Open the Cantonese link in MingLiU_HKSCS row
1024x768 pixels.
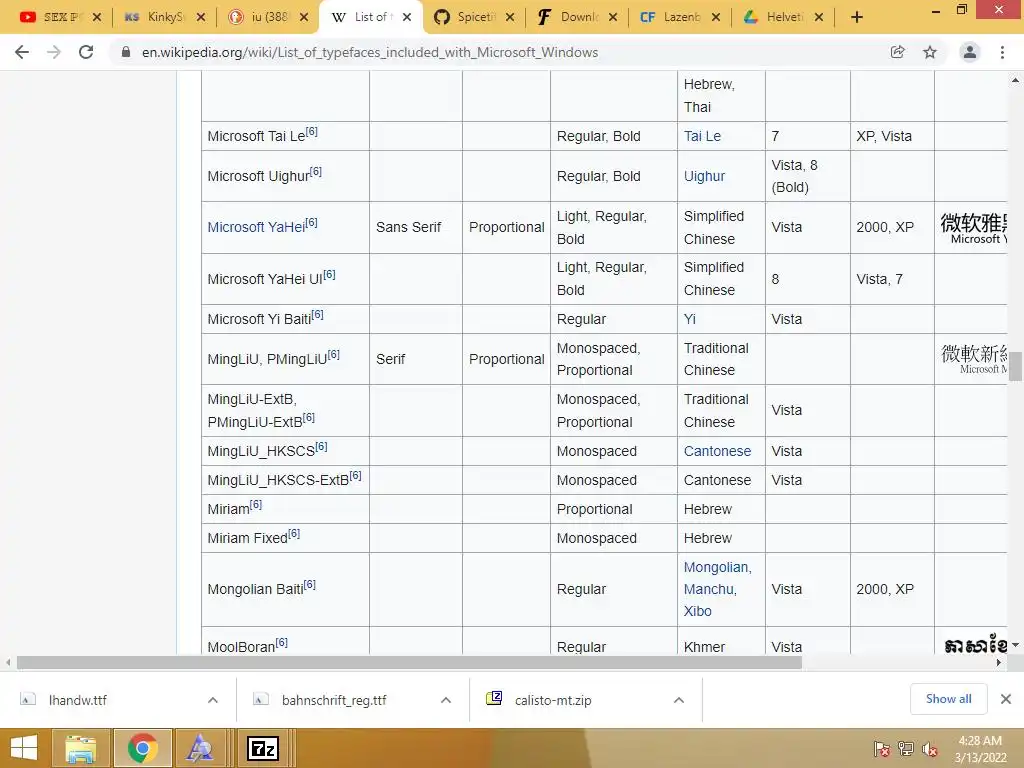click(x=717, y=451)
